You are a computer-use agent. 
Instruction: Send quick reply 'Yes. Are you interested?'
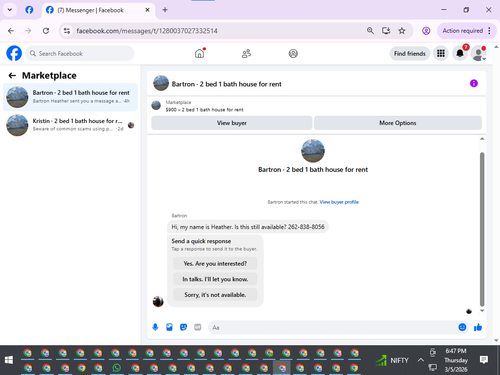point(215,263)
